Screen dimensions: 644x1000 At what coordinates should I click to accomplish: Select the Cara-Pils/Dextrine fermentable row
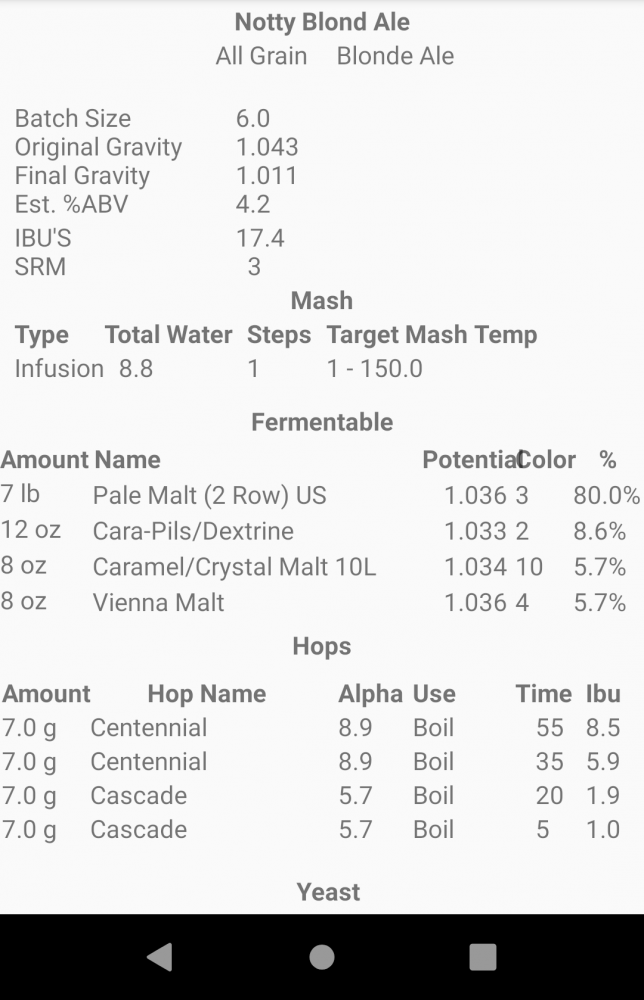(322, 531)
